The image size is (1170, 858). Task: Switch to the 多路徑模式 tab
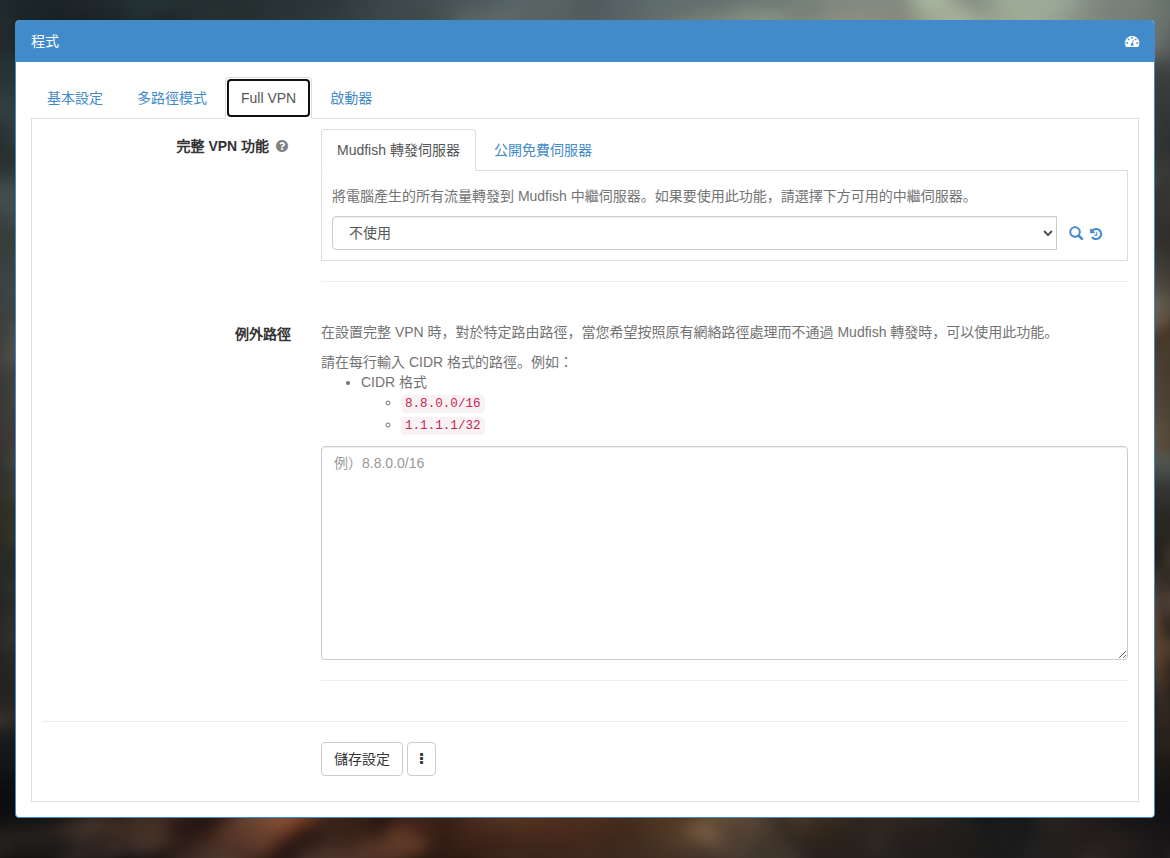coord(172,98)
